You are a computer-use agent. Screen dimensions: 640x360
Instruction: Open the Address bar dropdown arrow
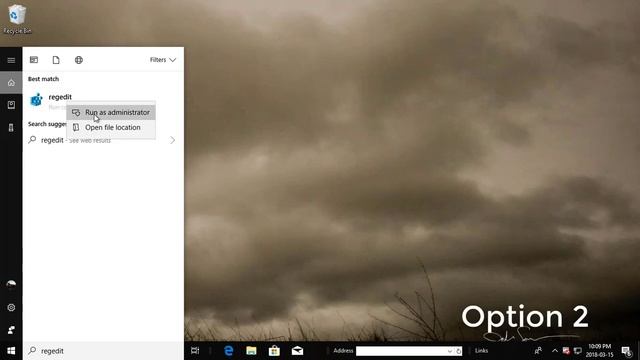click(x=449, y=351)
